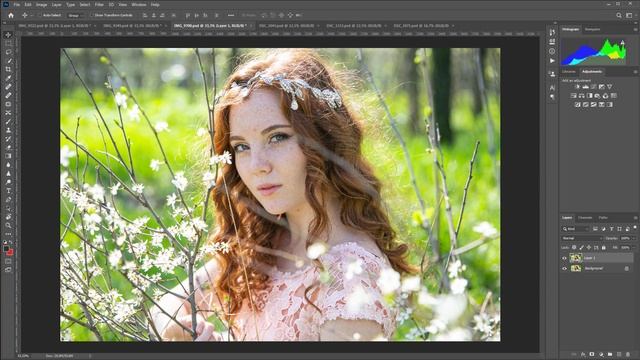Select the Clone Stamp tool
This screenshot has height=360, width=640.
(8, 130)
